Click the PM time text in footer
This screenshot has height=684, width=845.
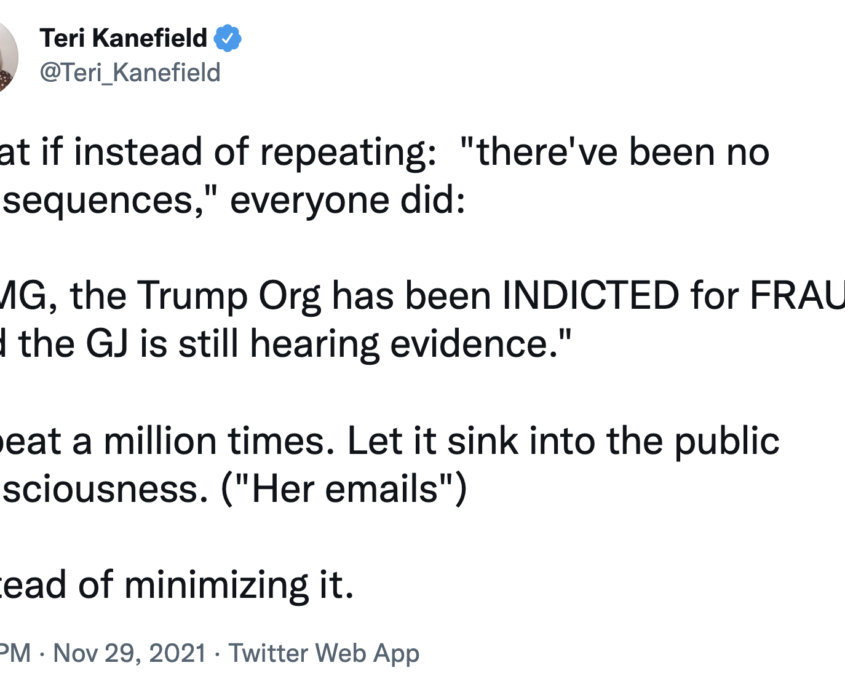[x=16, y=653]
